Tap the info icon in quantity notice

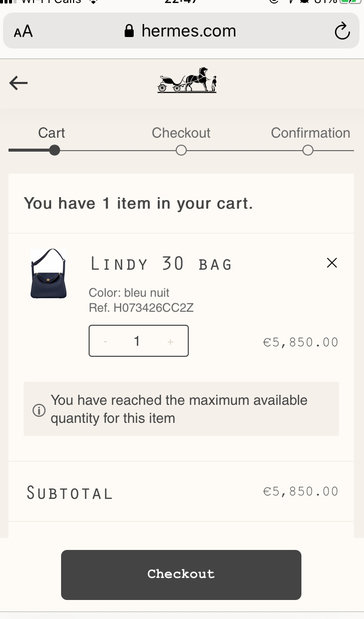coord(39,410)
